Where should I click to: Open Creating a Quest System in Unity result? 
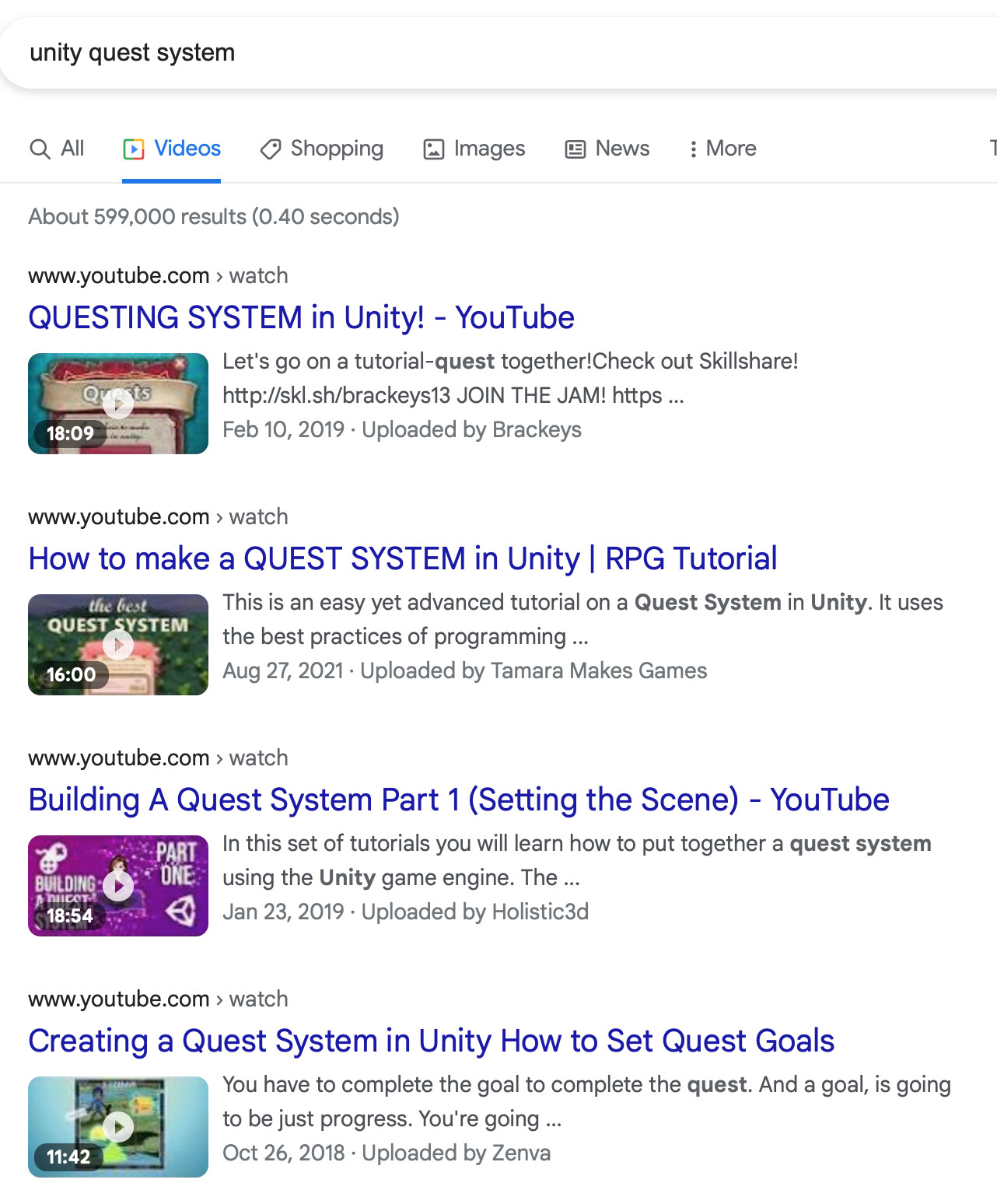(x=431, y=1041)
